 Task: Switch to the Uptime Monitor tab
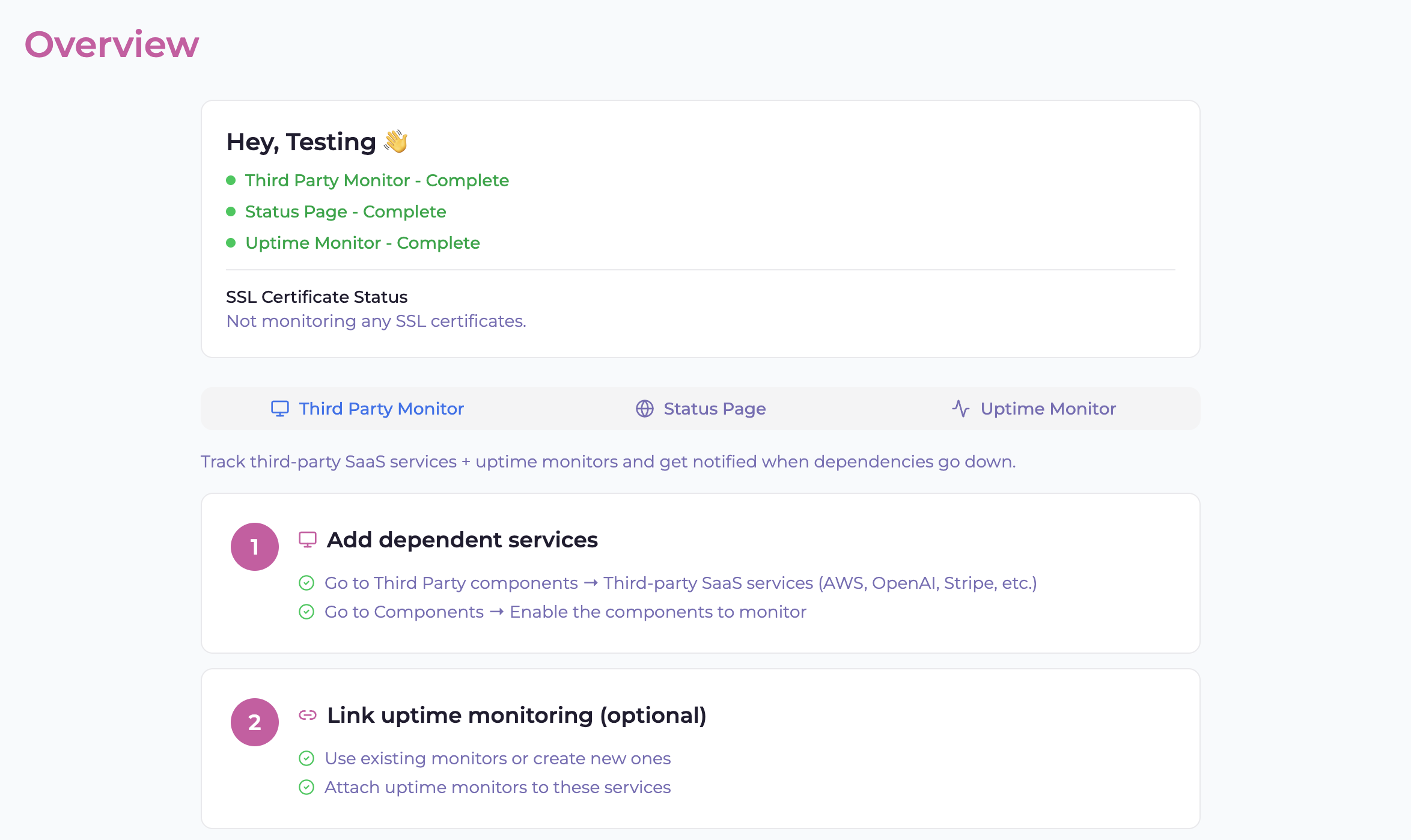(x=1034, y=409)
